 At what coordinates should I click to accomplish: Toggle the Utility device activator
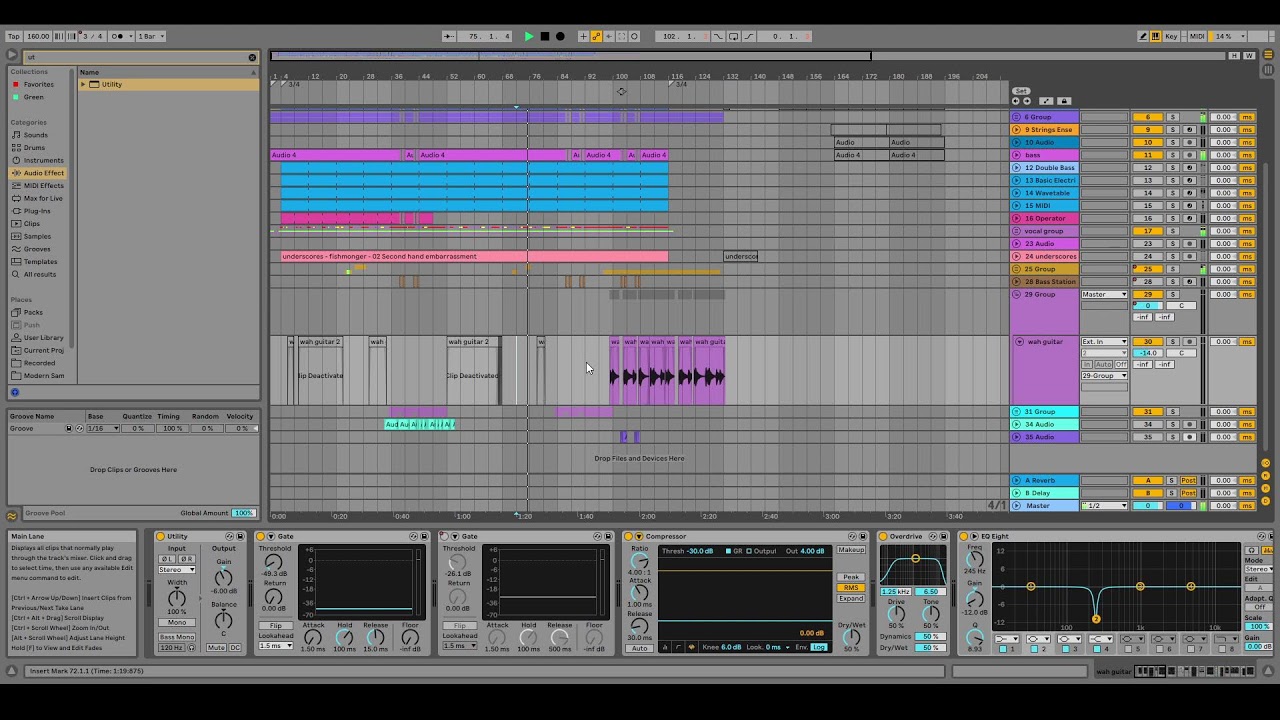pyautogui.click(x=160, y=536)
